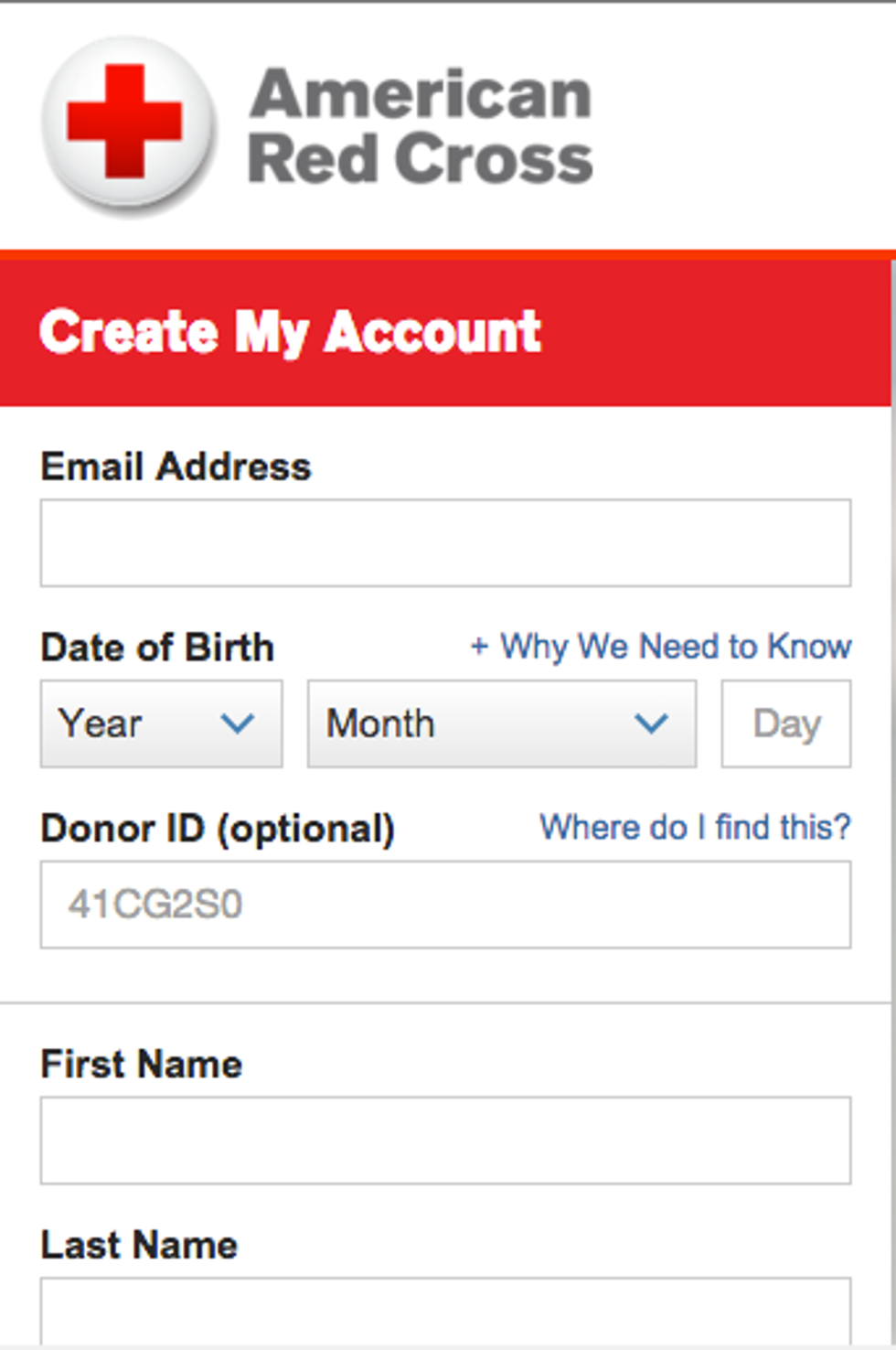Focus the Day input field

tap(785, 723)
